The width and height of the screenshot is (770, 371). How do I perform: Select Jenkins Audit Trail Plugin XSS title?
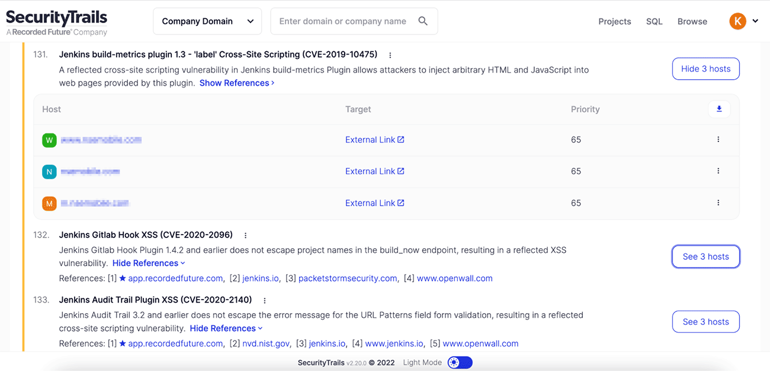coord(155,300)
